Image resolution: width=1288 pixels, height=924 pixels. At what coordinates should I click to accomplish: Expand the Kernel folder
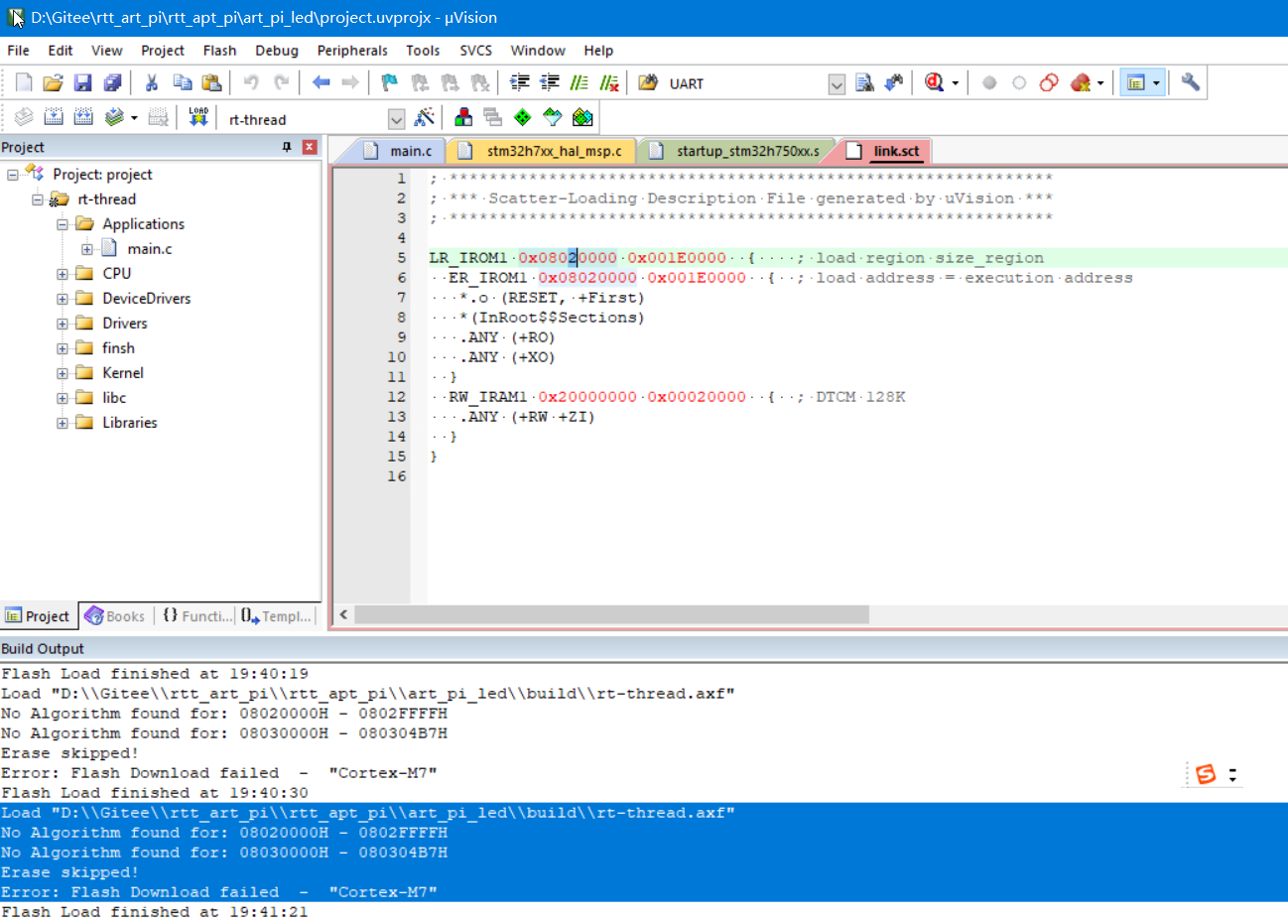[x=63, y=373]
